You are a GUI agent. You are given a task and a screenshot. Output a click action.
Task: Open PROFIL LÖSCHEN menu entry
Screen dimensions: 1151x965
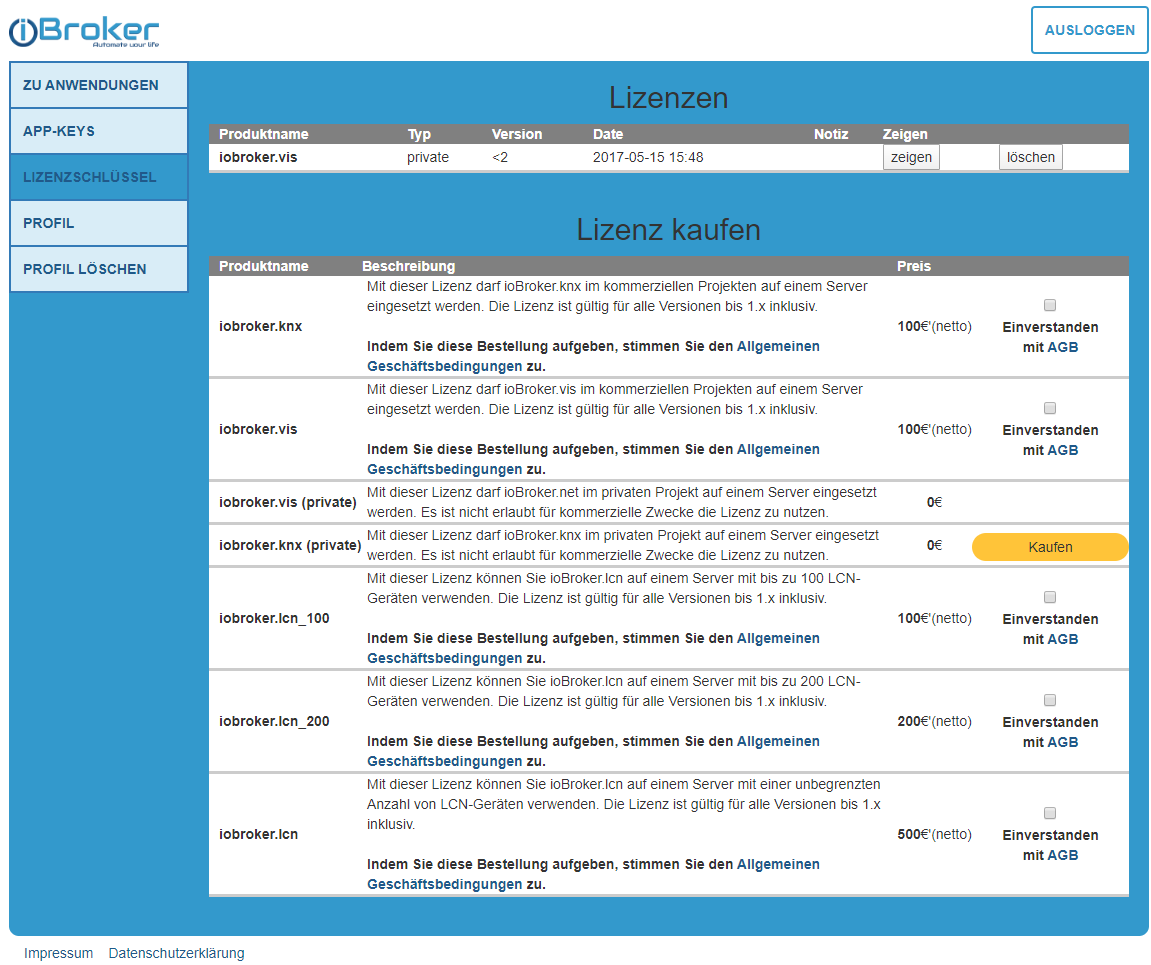tap(98, 269)
